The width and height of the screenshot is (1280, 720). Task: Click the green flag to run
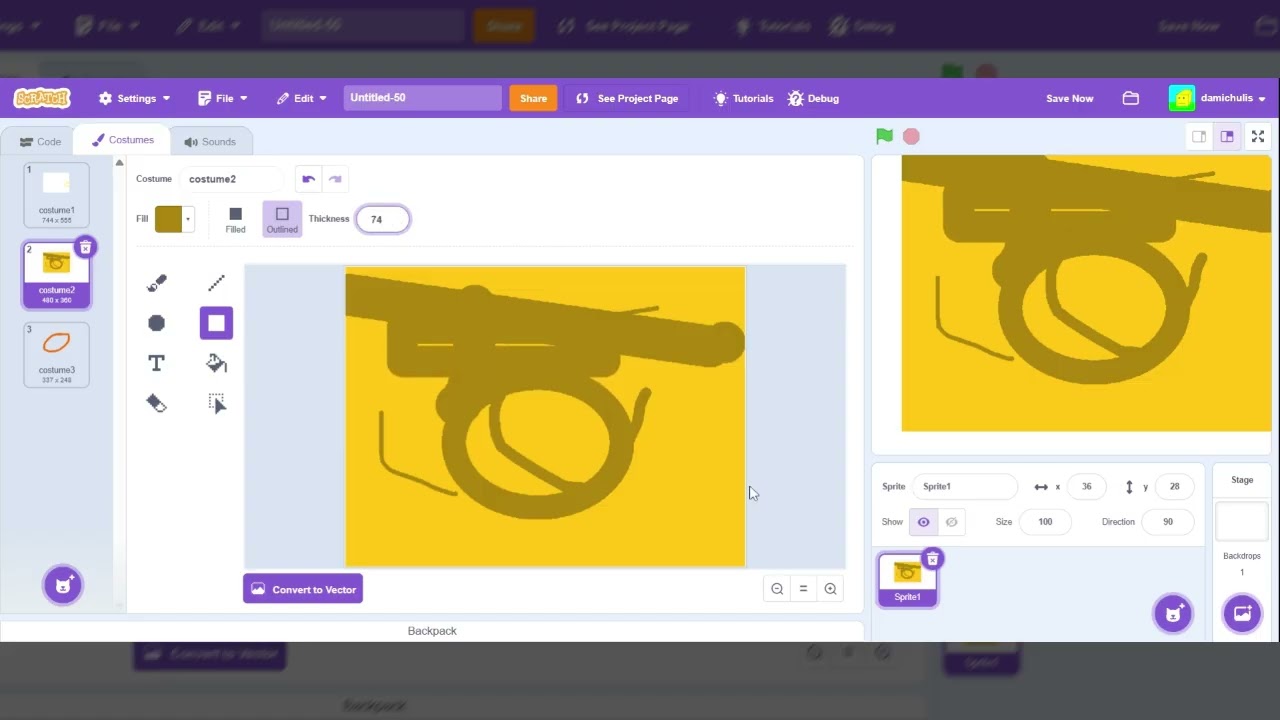(x=884, y=136)
